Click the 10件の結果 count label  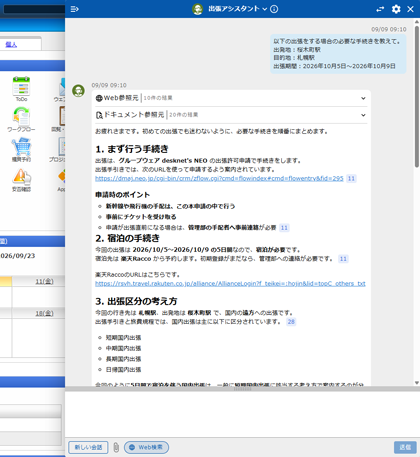pos(158,98)
